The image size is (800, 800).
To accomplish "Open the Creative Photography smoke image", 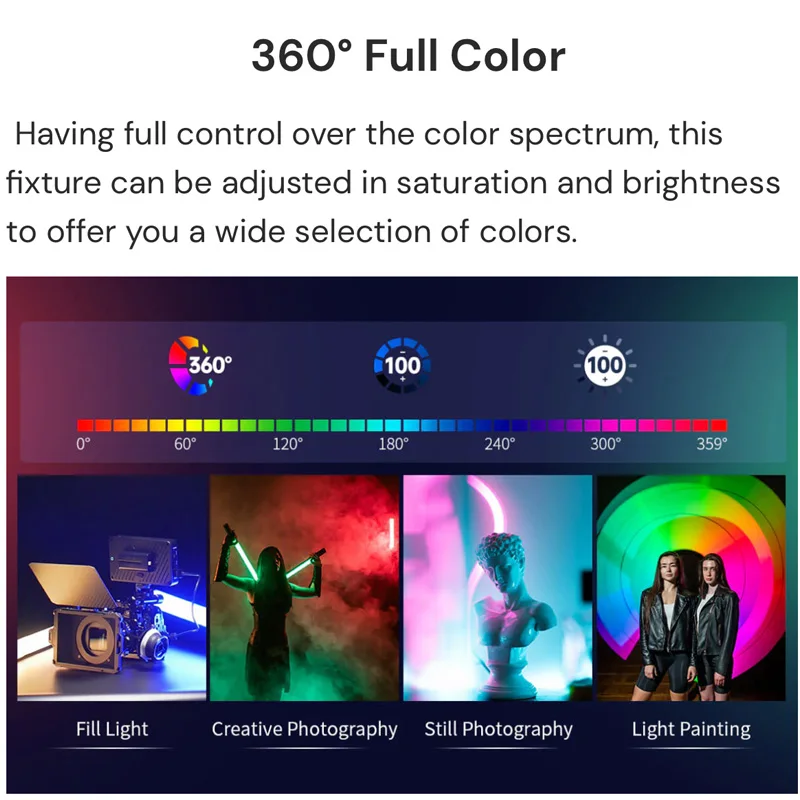I will (x=305, y=588).
